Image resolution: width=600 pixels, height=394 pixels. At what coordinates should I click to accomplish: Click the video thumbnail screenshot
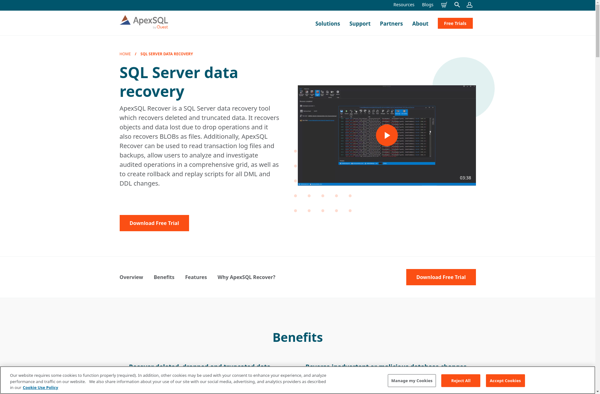[x=386, y=135]
